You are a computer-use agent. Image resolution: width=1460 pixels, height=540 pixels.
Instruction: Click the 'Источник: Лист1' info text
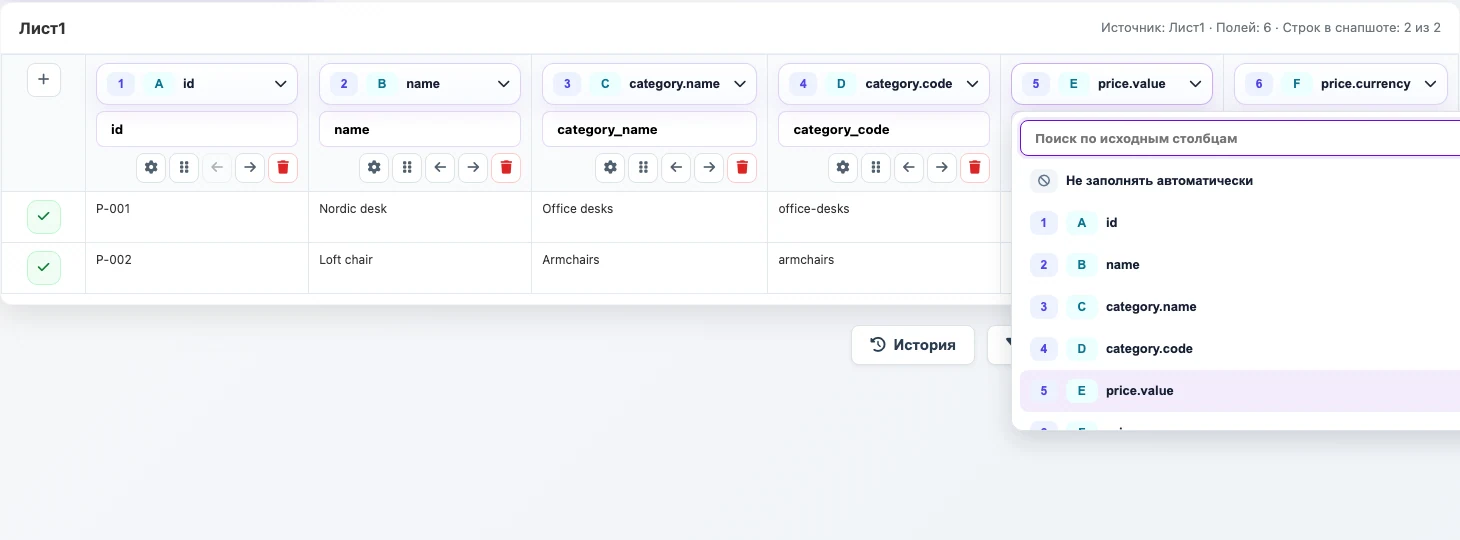[1152, 28]
